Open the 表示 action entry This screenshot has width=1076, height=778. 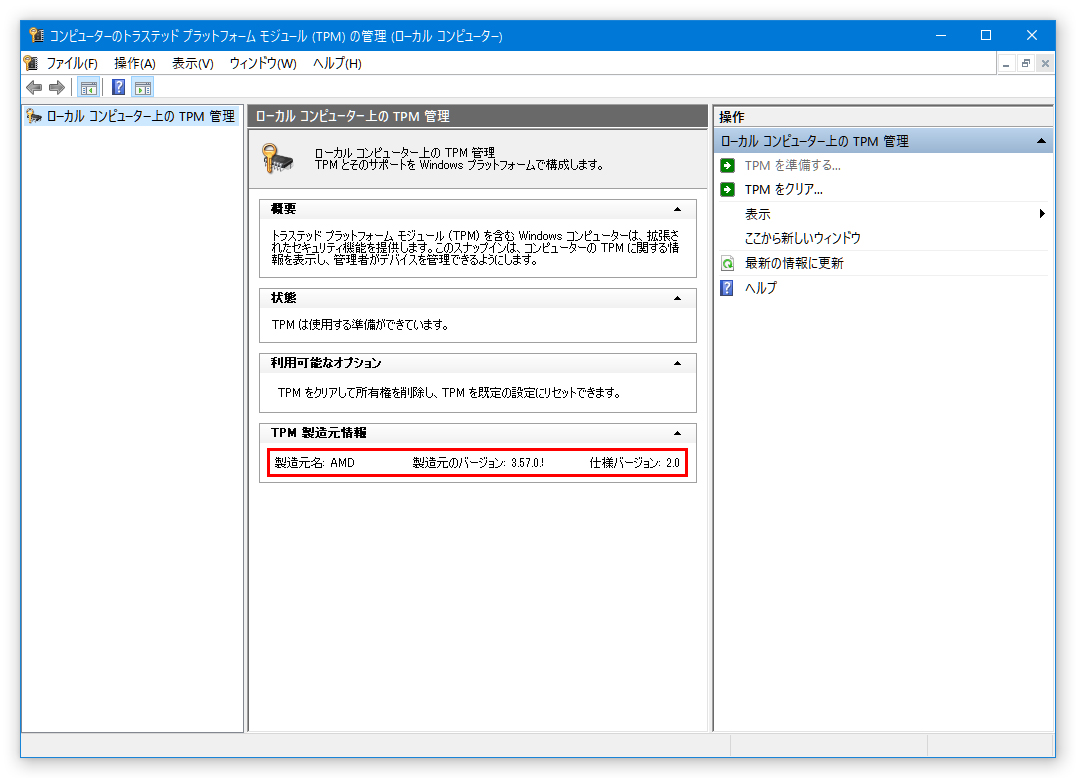click(x=758, y=214)
